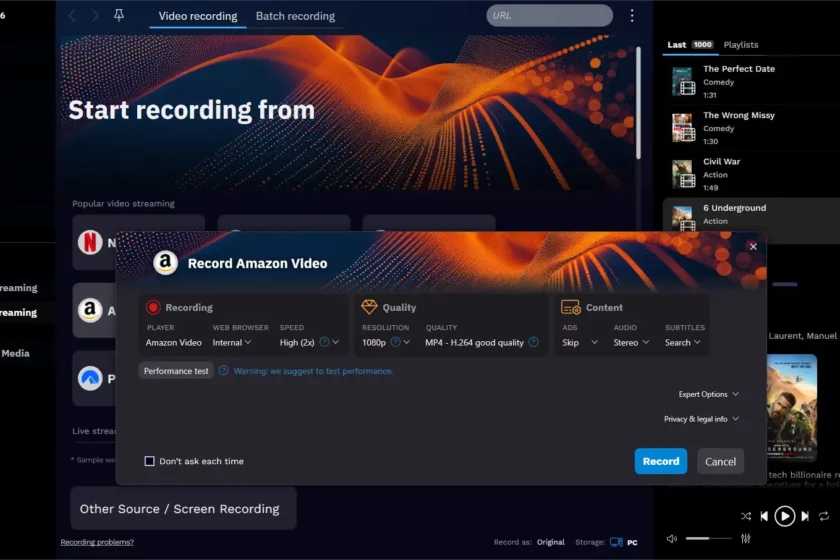Open help icon next to MP4 quality
Screen dimensions: 840x560
point(534,342)
